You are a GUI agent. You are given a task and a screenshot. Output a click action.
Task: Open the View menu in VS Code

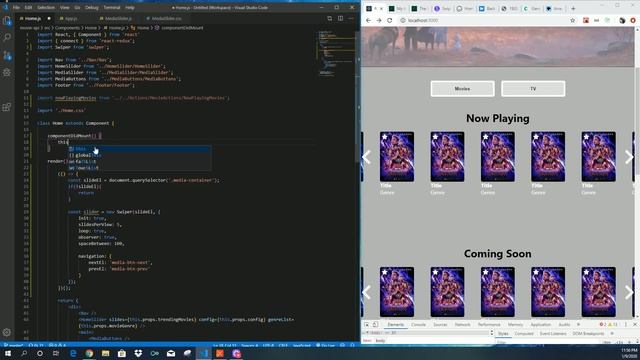coord(64,7)
